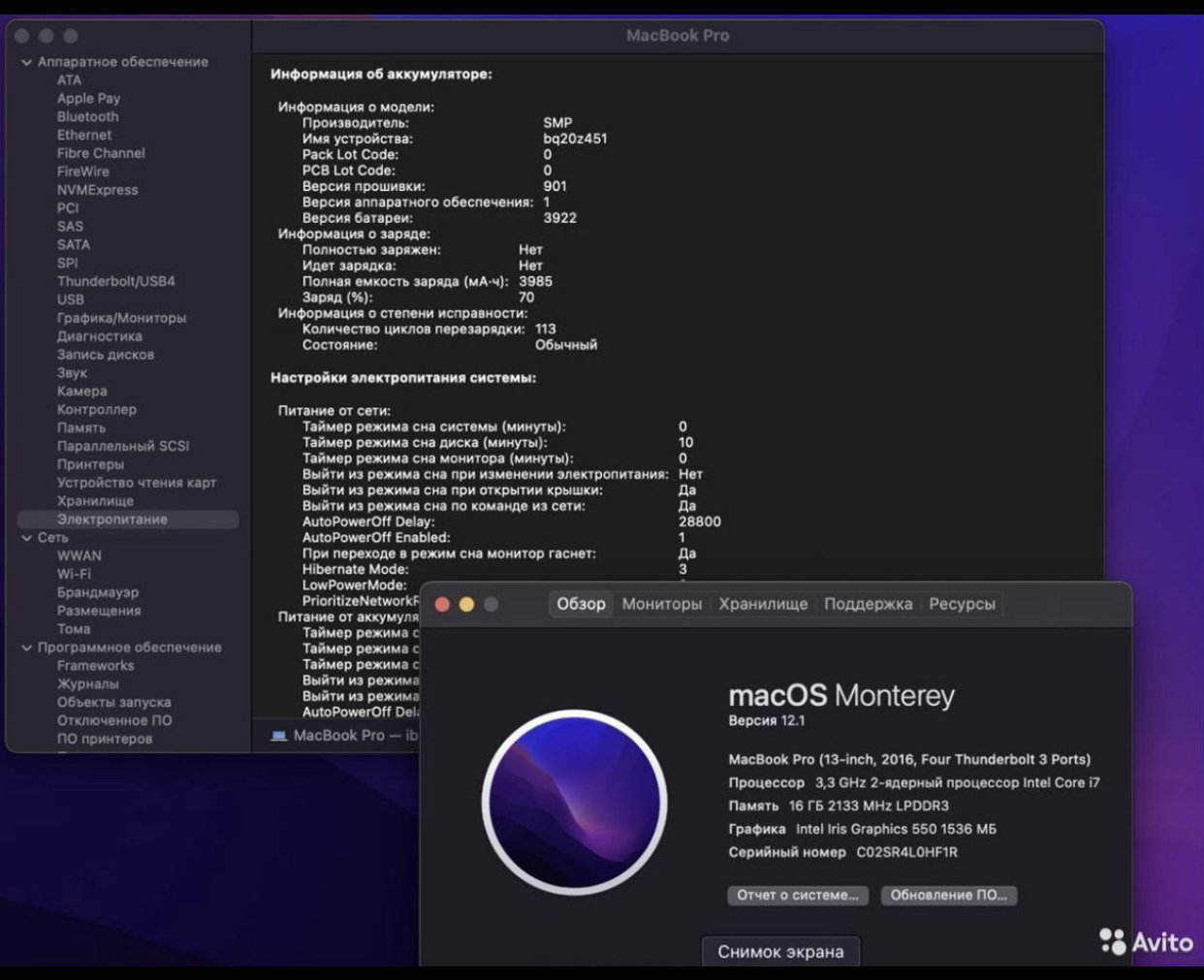Image resolution: width=1204 pixels, height=980 pixels.
Task: Click the Версия 12.1 text
Action: pyautogui.click(x=767, y=720)
